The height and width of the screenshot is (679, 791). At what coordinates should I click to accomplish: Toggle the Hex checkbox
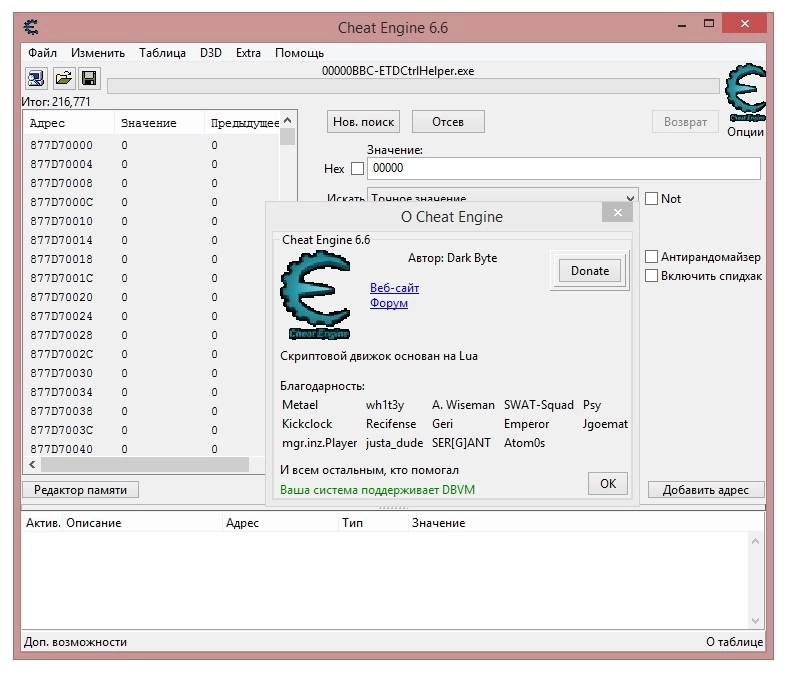(357, 168)
